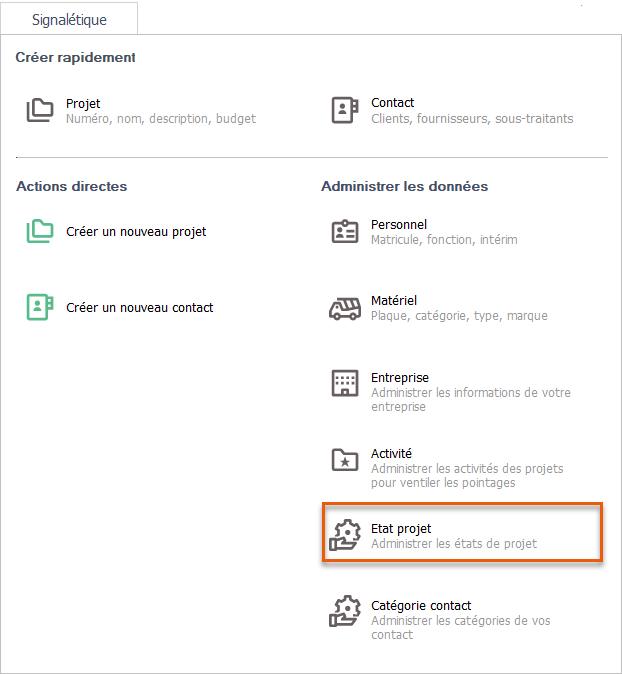Image resolution: width=622 pixels, height=674 pixels.
Task: Click the Matériel van icon
Action: click(345, 308)
